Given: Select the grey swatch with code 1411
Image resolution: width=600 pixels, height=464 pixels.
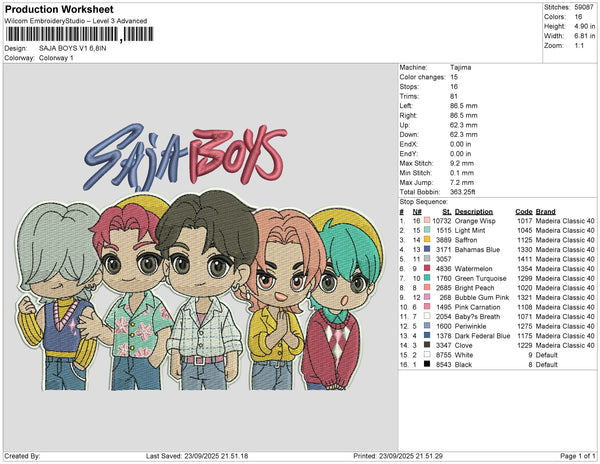Looking at the screenshot, I should coord(427,259).
